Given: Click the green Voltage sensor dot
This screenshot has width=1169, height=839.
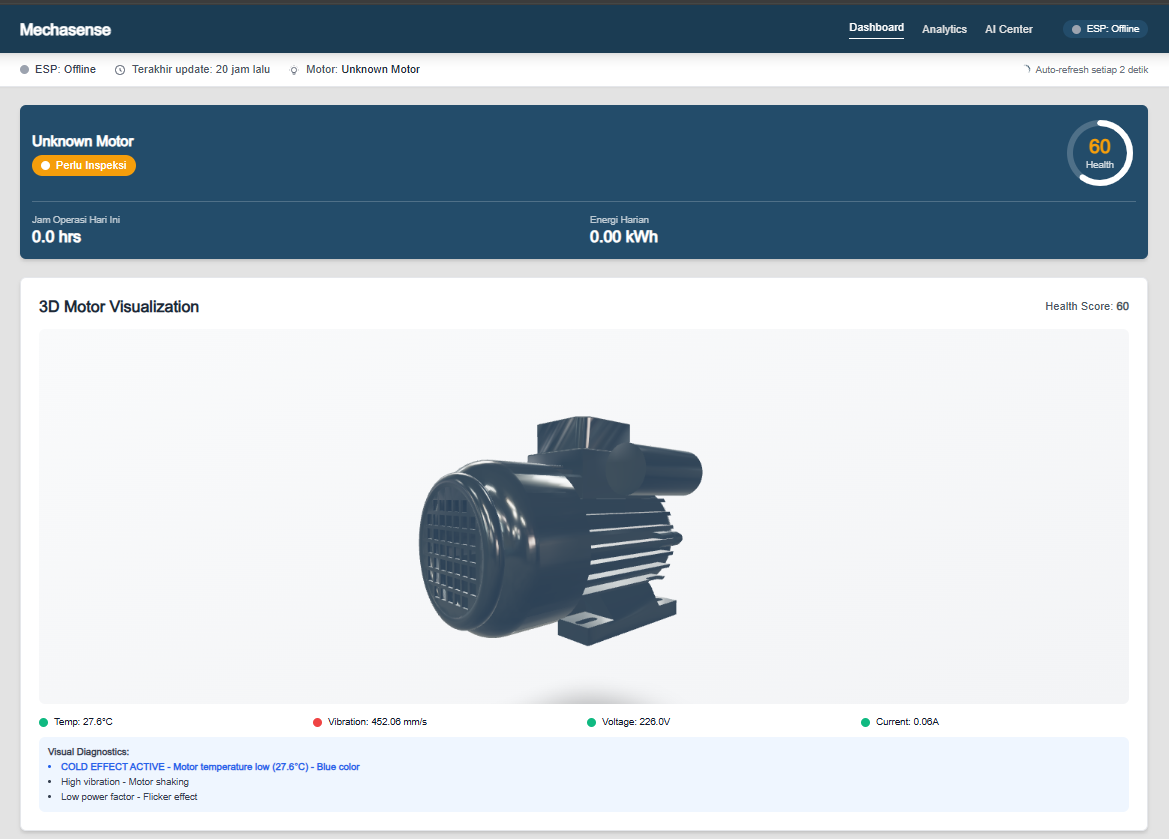Looking at the screenshot, I should (593, 721).
